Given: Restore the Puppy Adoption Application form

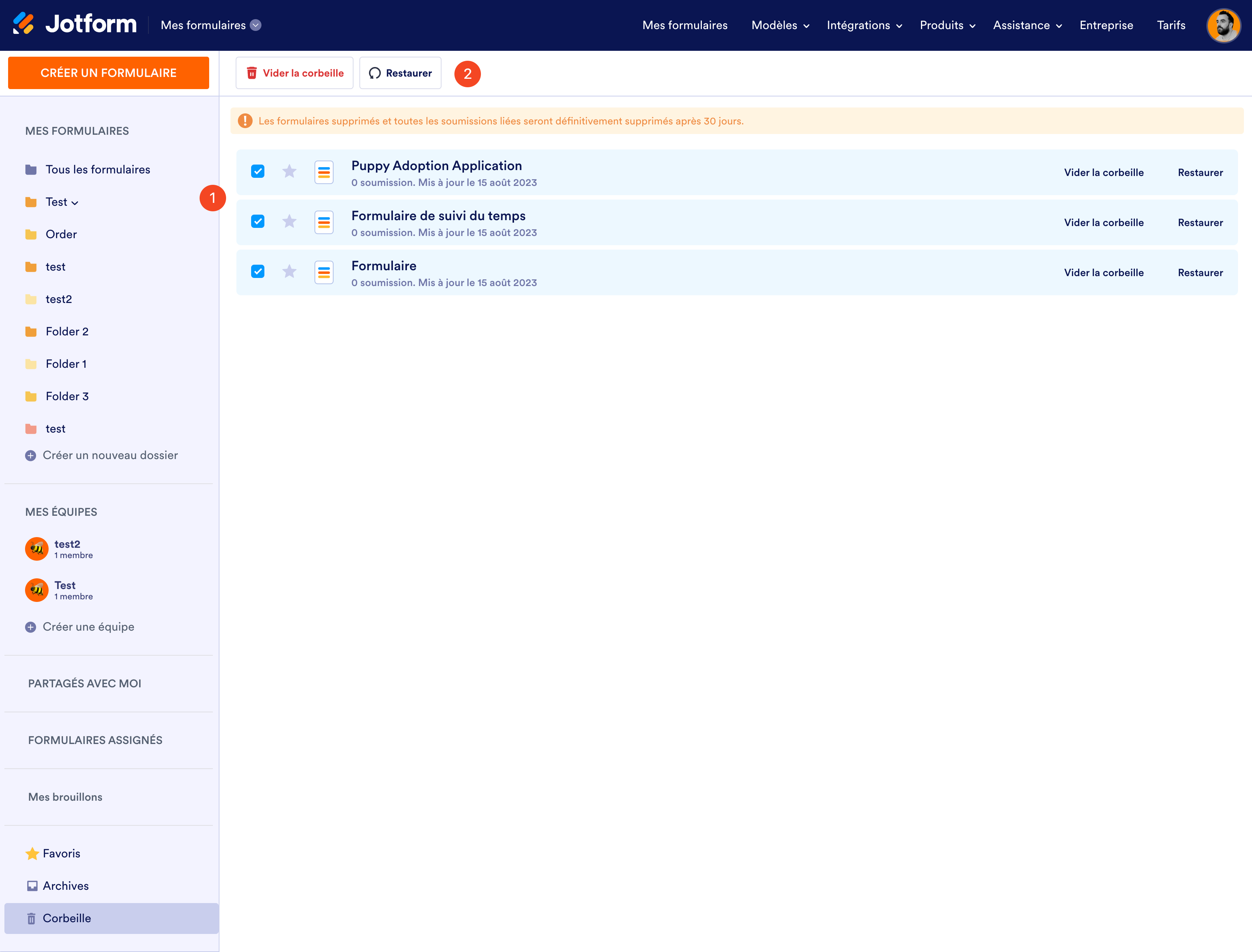Looking at the screenshot, I should [1200, 173].
